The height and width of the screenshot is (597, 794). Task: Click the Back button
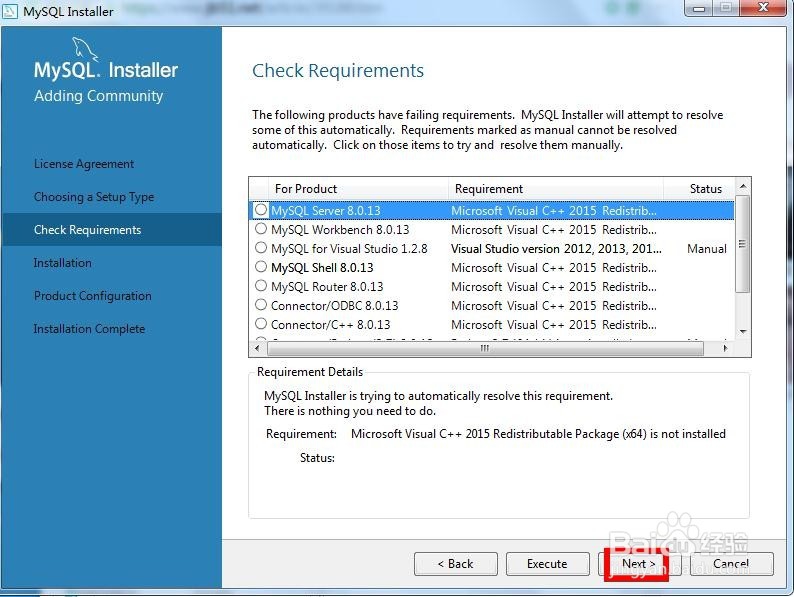pos(456,564)
